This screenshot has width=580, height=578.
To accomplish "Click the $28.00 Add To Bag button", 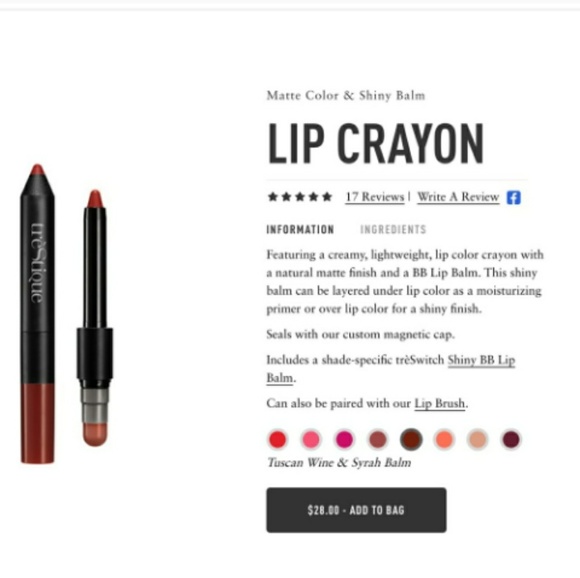I will [x=356, y=510].
